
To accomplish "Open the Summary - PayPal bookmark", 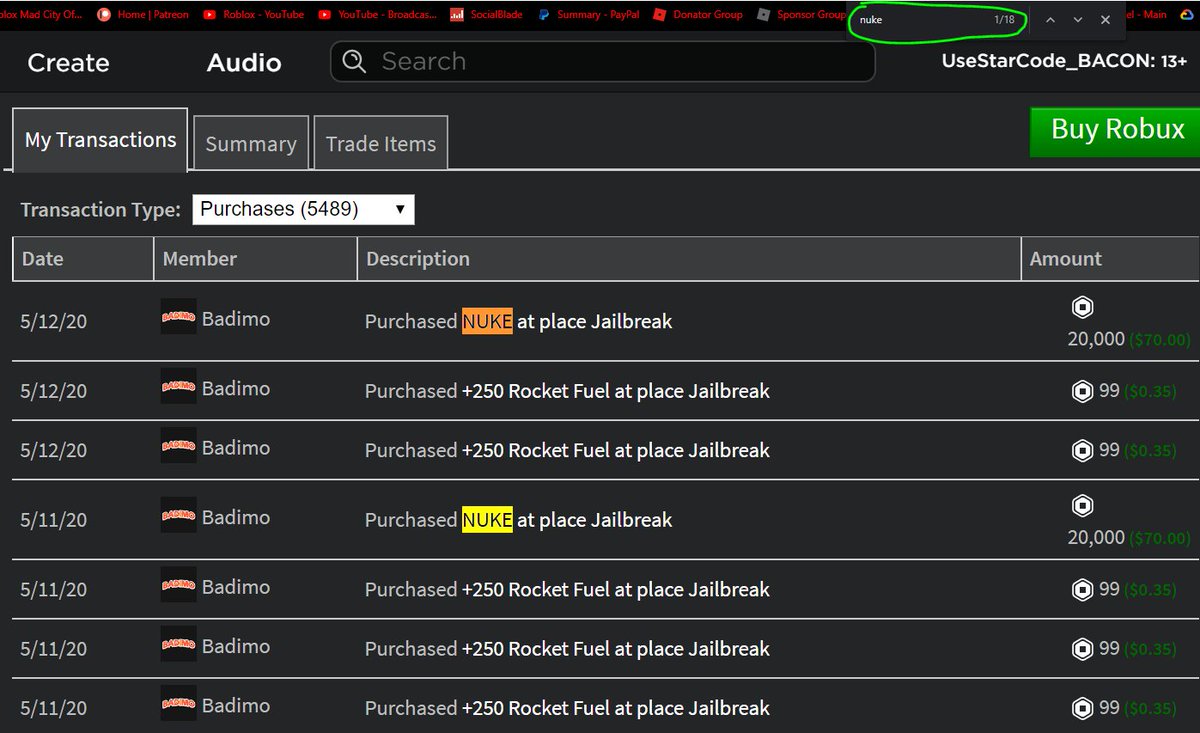I will click(x=588, y=15).
